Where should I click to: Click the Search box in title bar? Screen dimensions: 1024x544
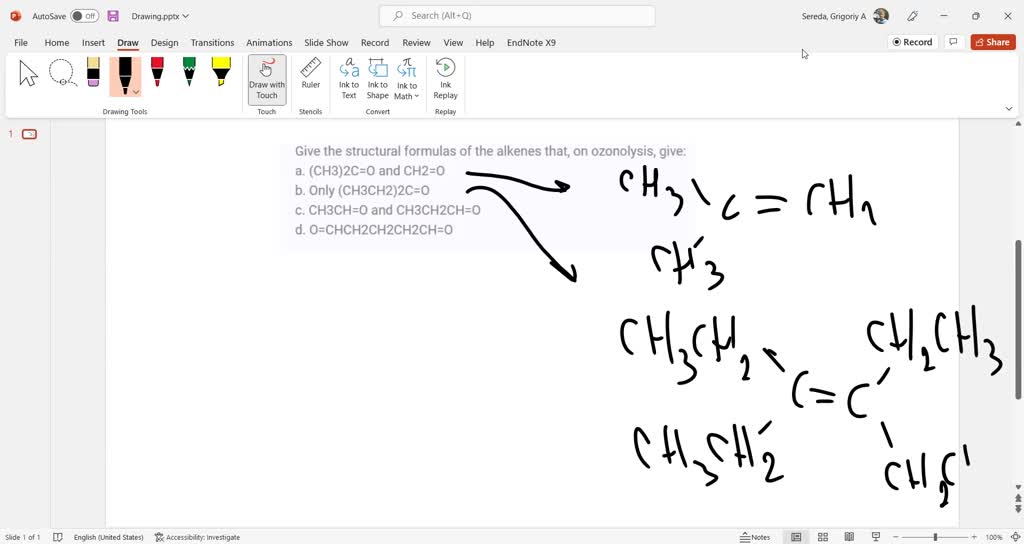point(517,16)
